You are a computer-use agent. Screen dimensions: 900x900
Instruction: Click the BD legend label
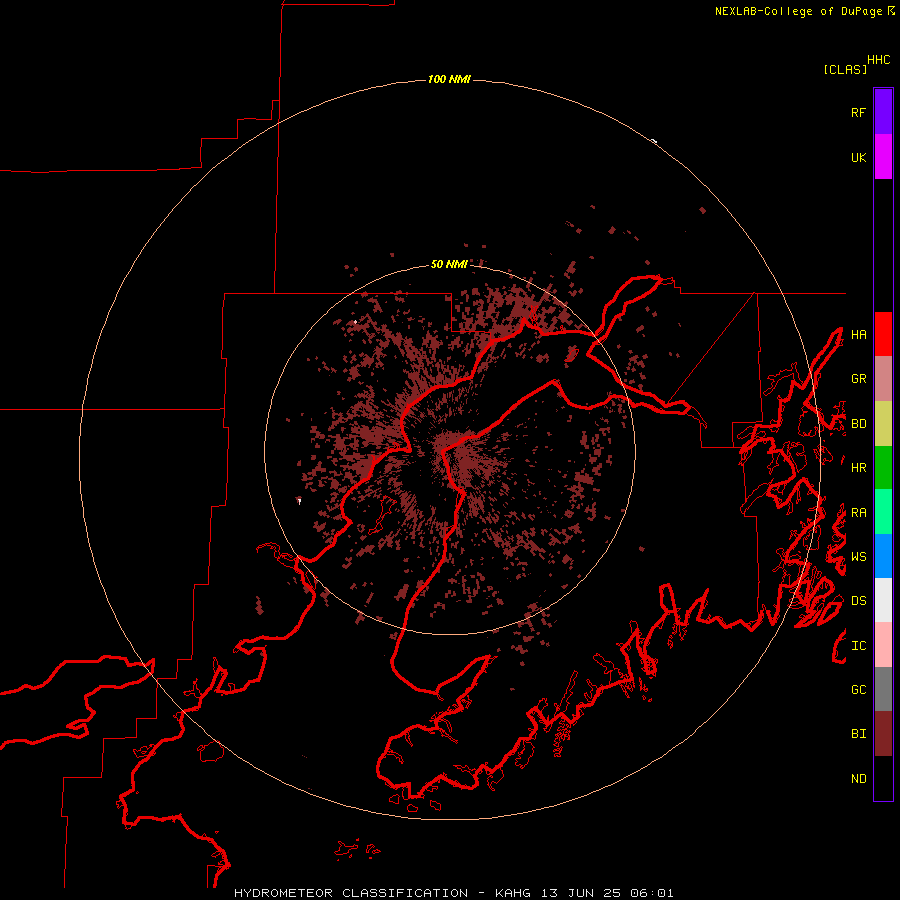(858, 424)
